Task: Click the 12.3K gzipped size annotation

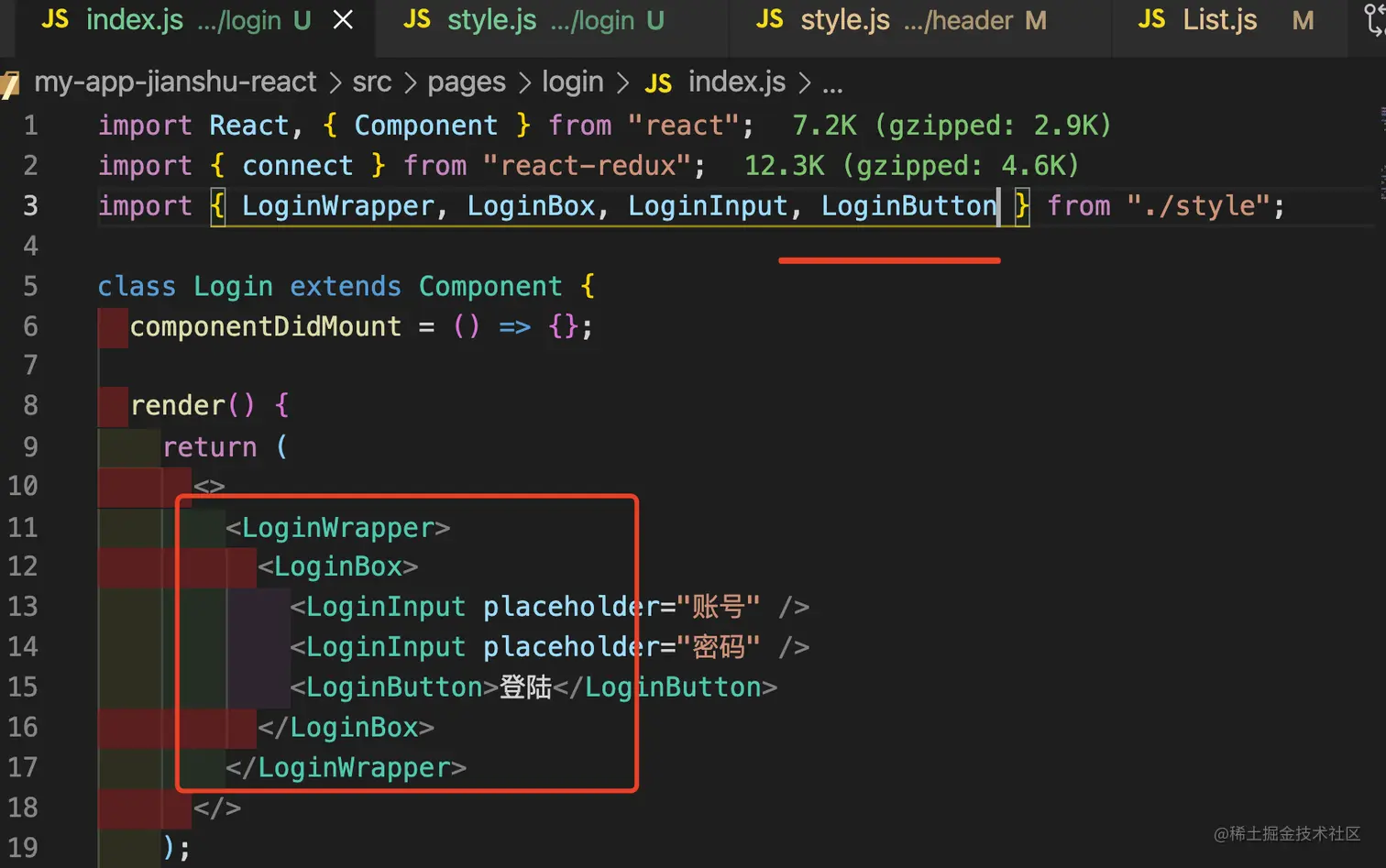Action: coord(912,165)
